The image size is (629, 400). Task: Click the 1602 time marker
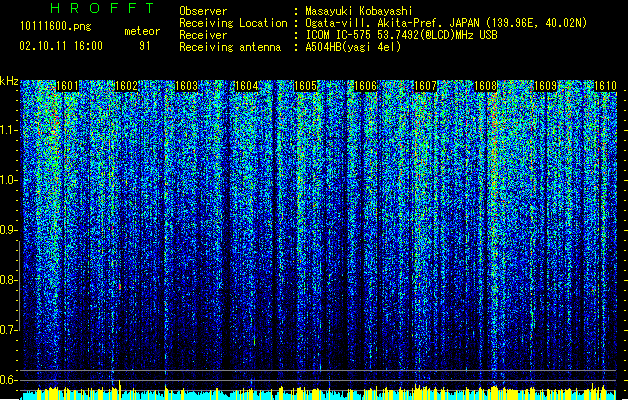click(x=126, y=86)
